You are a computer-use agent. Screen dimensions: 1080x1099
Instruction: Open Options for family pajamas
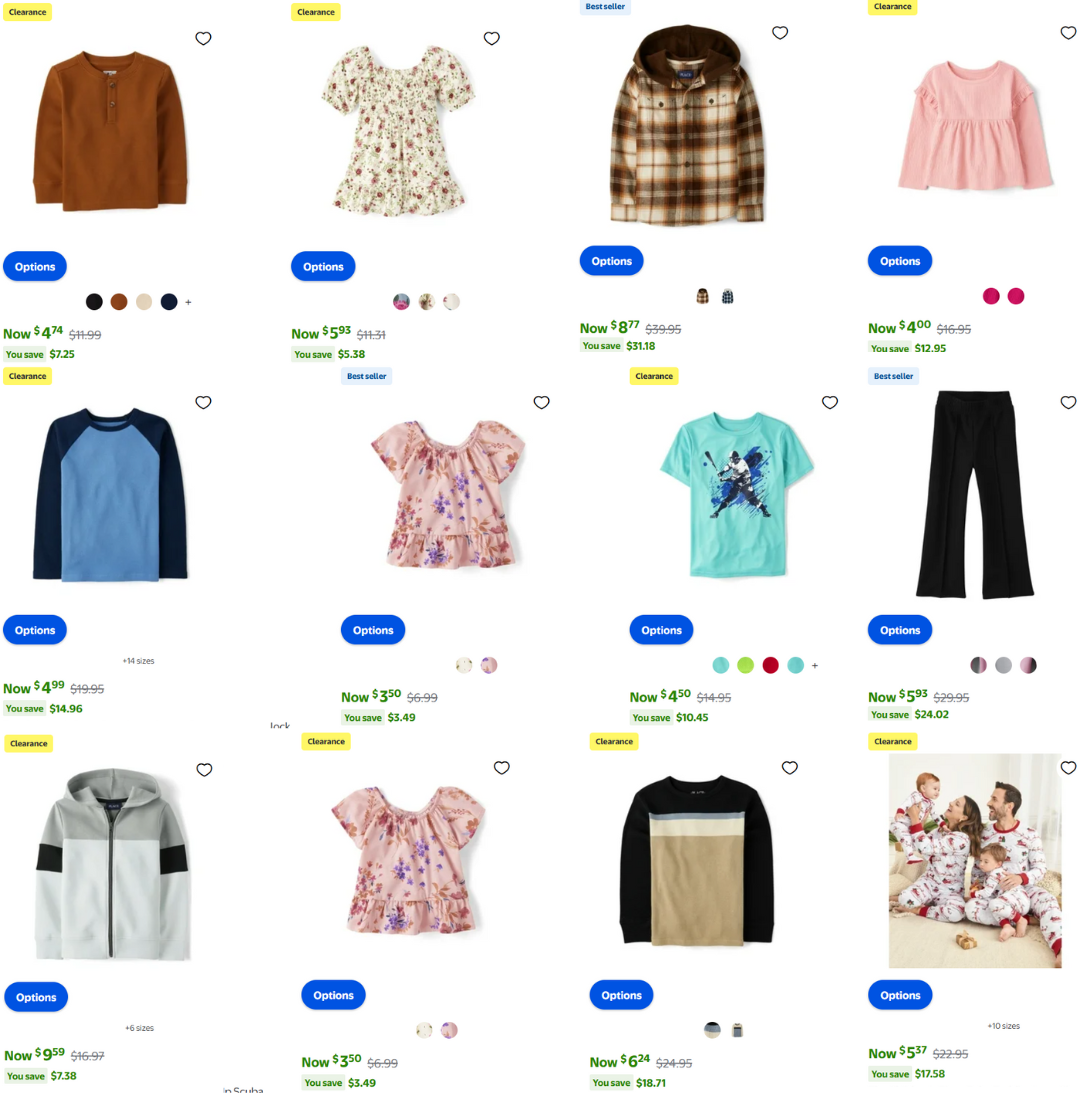(900, 995)
